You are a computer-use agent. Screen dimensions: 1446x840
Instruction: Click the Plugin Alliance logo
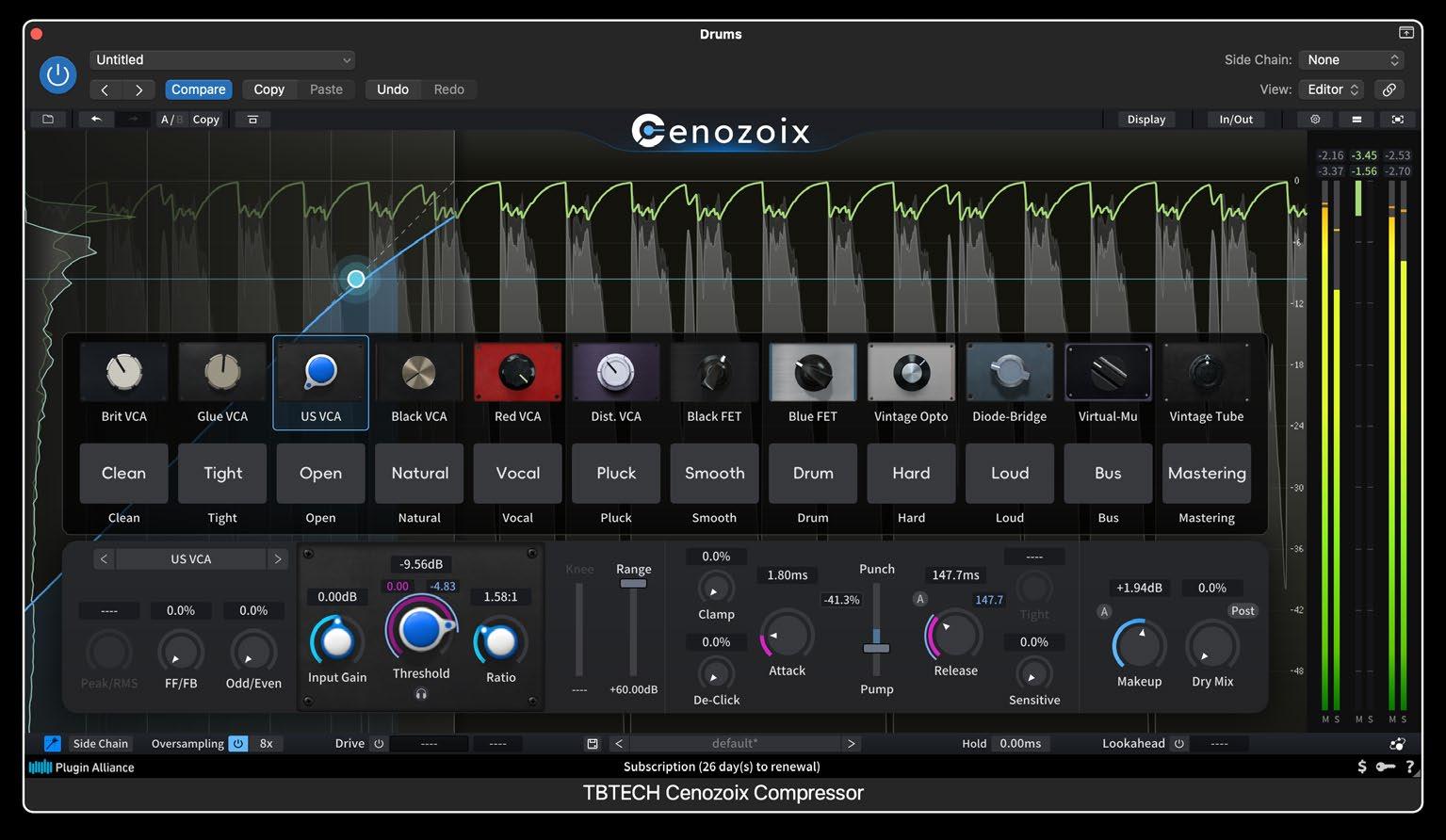click(x=81, y=767)
